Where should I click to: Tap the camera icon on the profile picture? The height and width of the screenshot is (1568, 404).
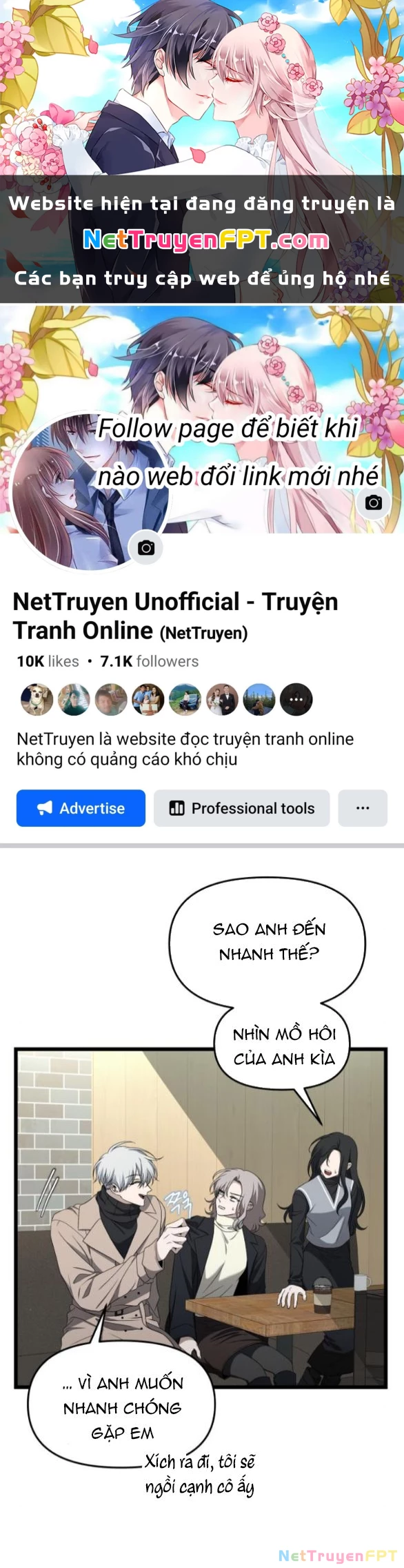click(x=146, y=548)
